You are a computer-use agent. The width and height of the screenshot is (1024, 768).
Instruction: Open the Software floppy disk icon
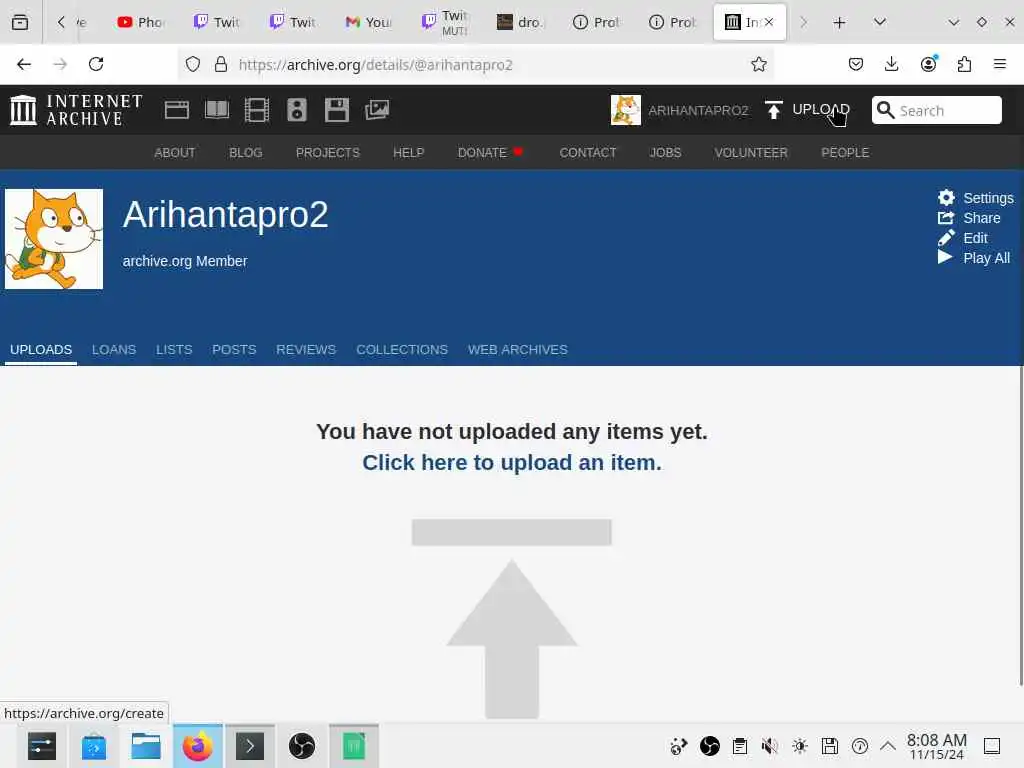point(337,110)
